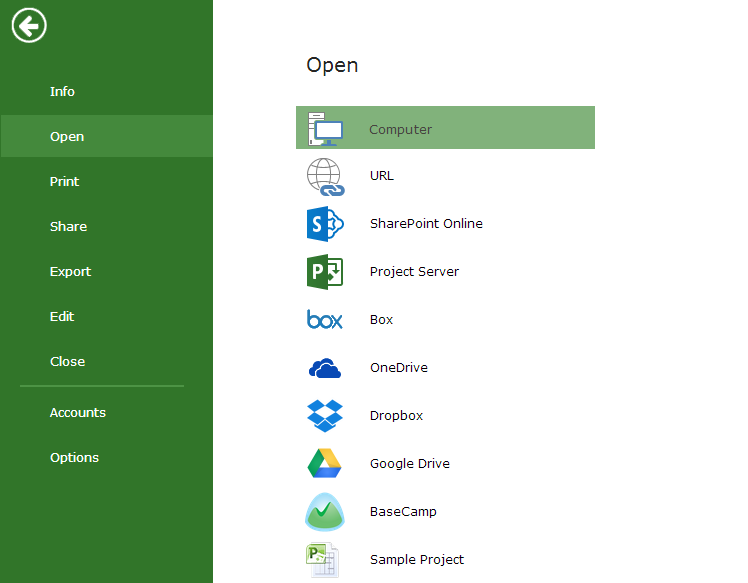The image size is (748, 583).
Task: Pick the SharePoint Online label
Action: [x=426, y=223]
